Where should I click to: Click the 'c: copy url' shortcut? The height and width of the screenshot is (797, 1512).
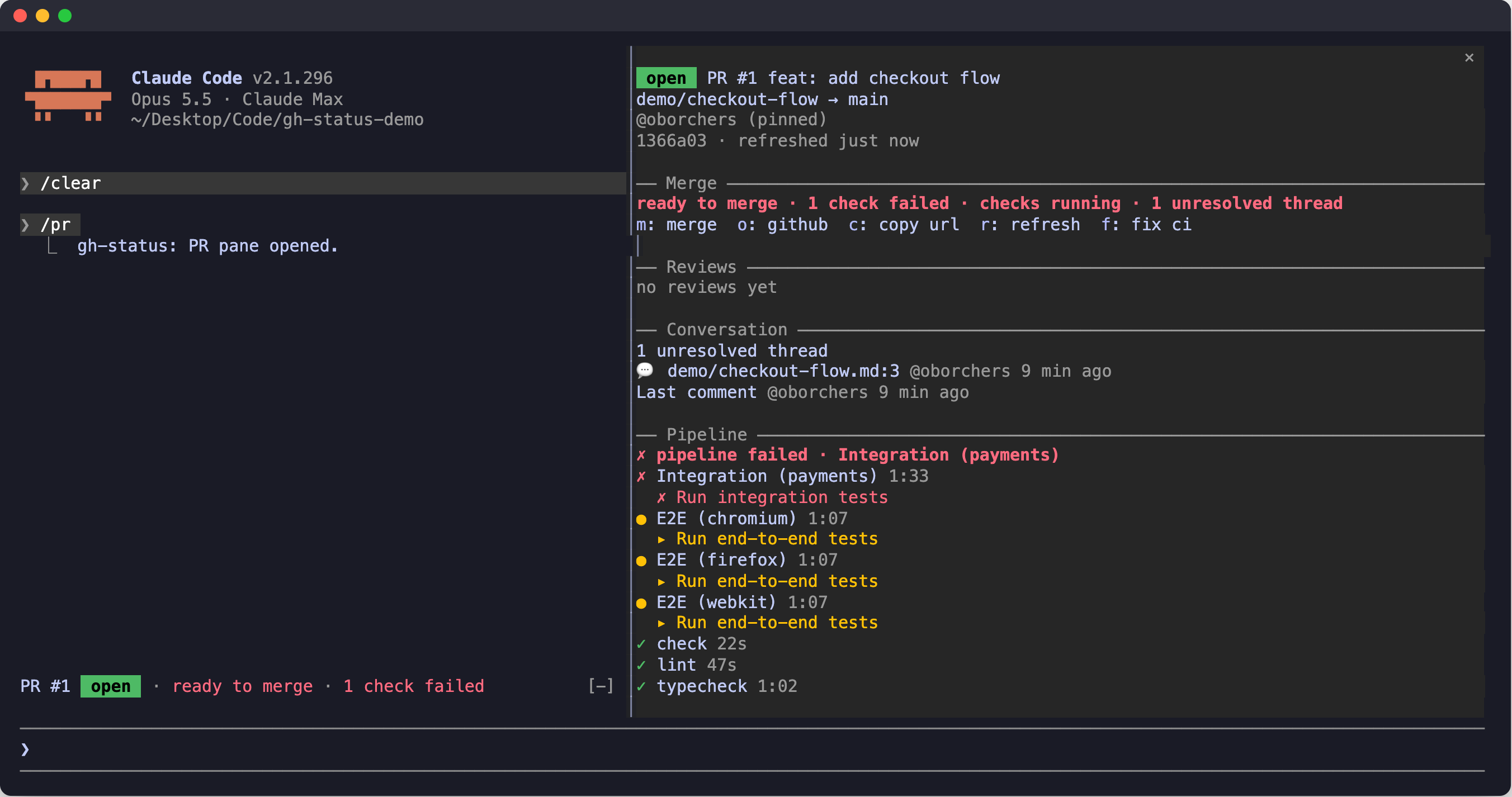[x=904, y=224]
